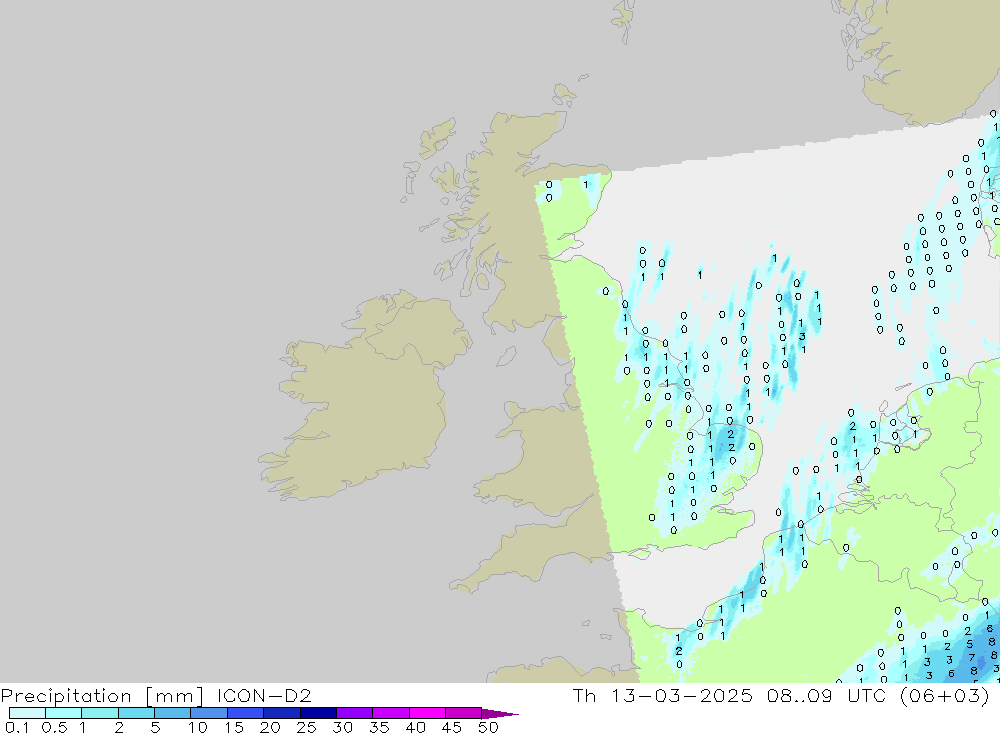
Task: Click the 35–40 mm violet legend swatch
Action: point(390,713)
